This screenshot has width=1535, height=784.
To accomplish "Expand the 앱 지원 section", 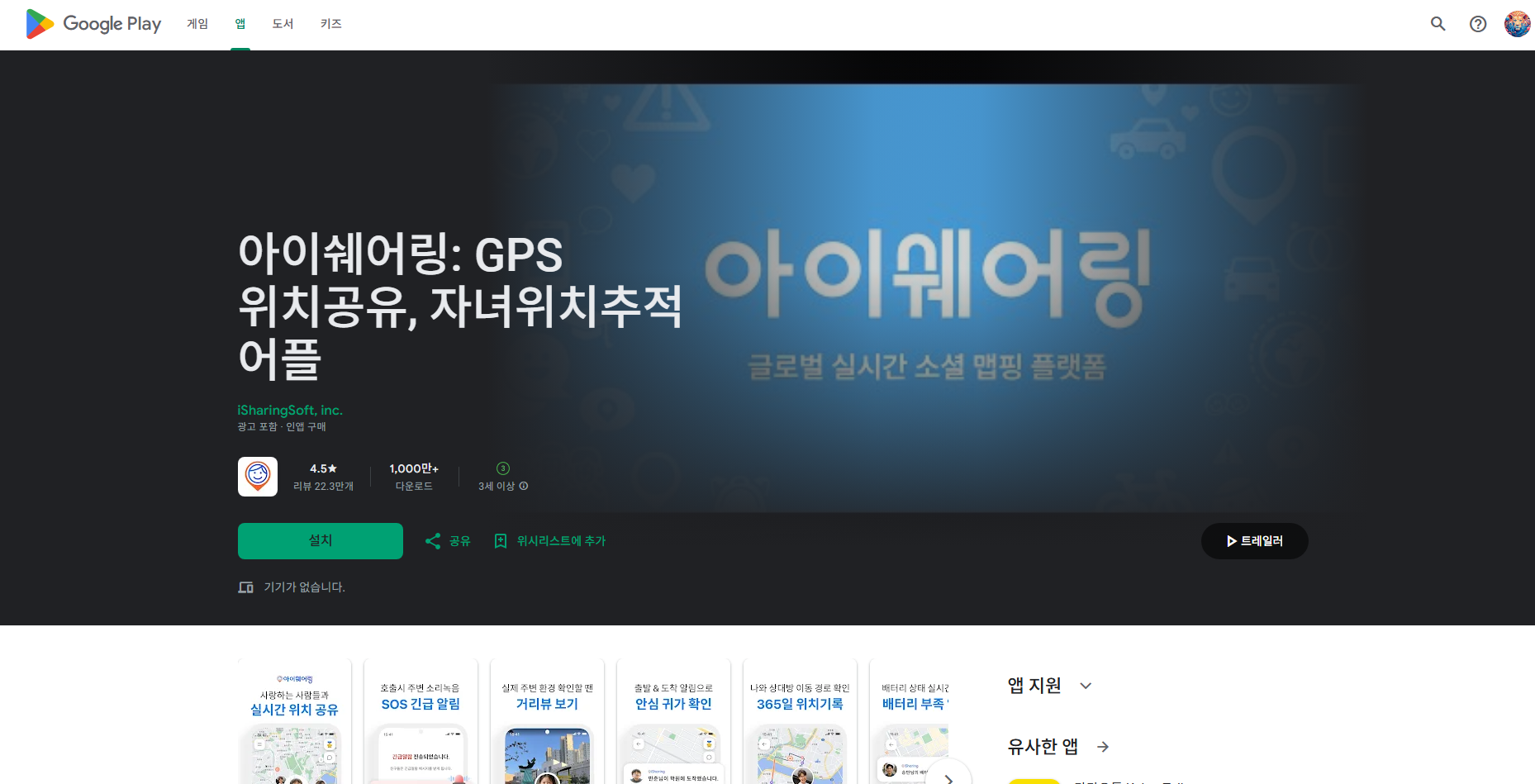I will click(1086, 685).
